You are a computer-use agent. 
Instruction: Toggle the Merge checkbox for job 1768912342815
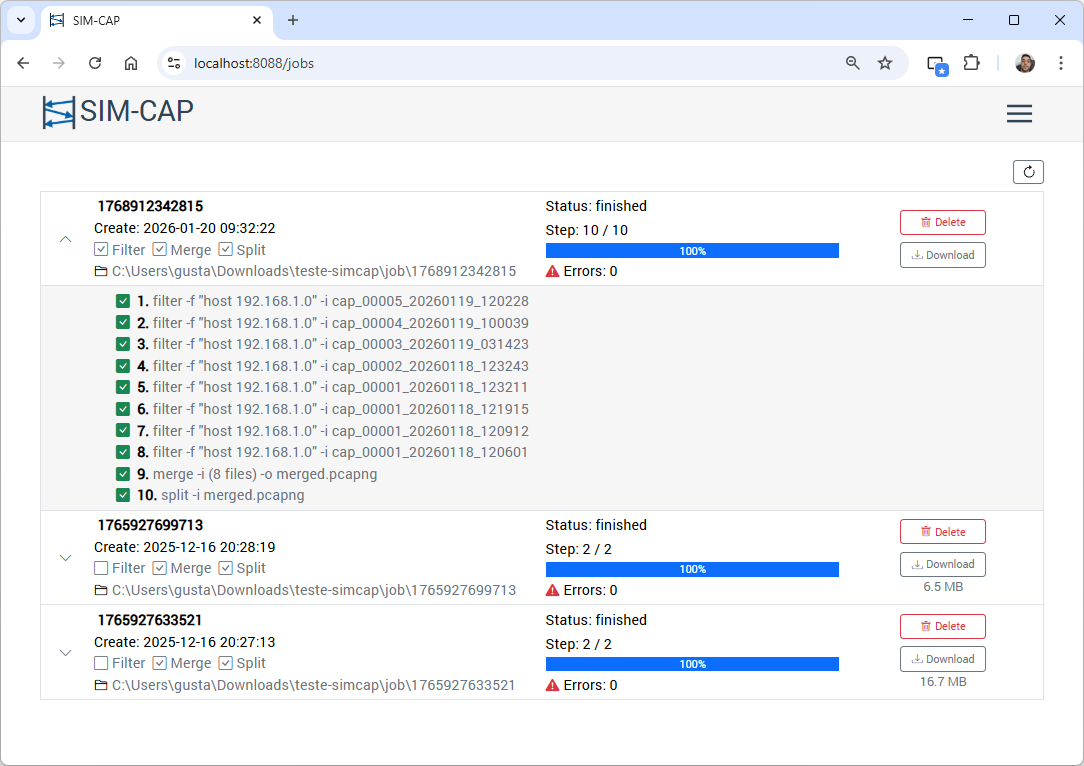160,250
